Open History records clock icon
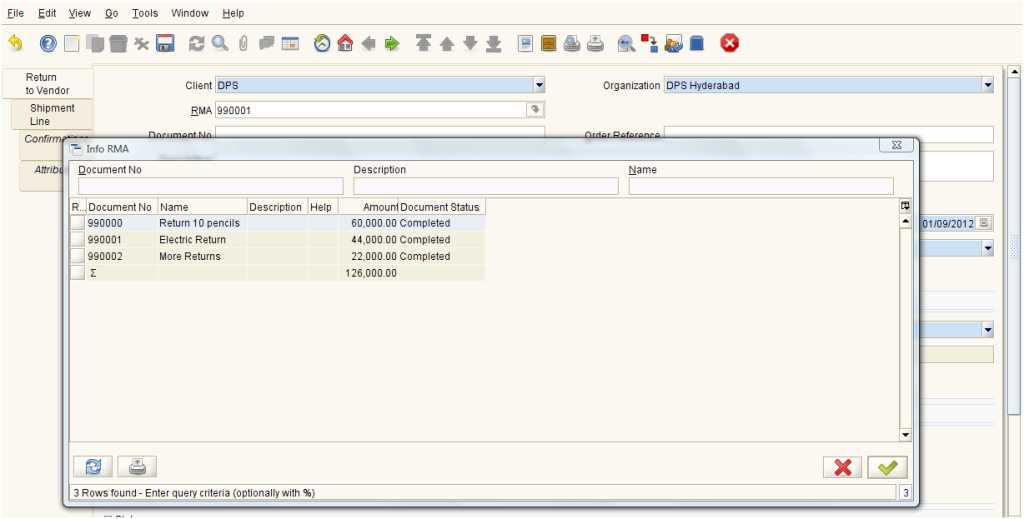The height and width of the screenshot is (519, 1024). (322, 44)
